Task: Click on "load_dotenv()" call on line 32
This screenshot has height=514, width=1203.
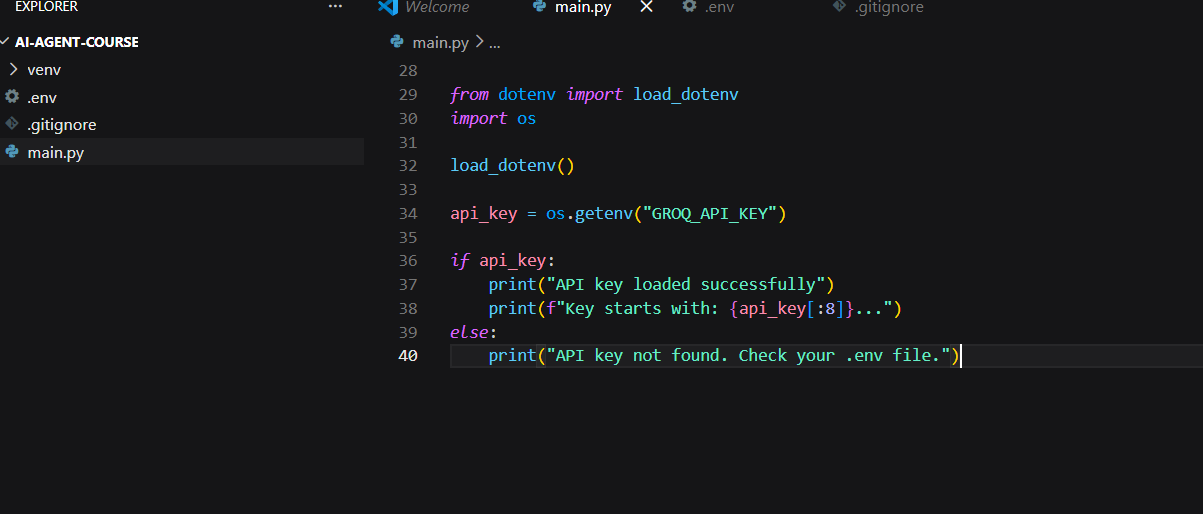Action: 513,166
